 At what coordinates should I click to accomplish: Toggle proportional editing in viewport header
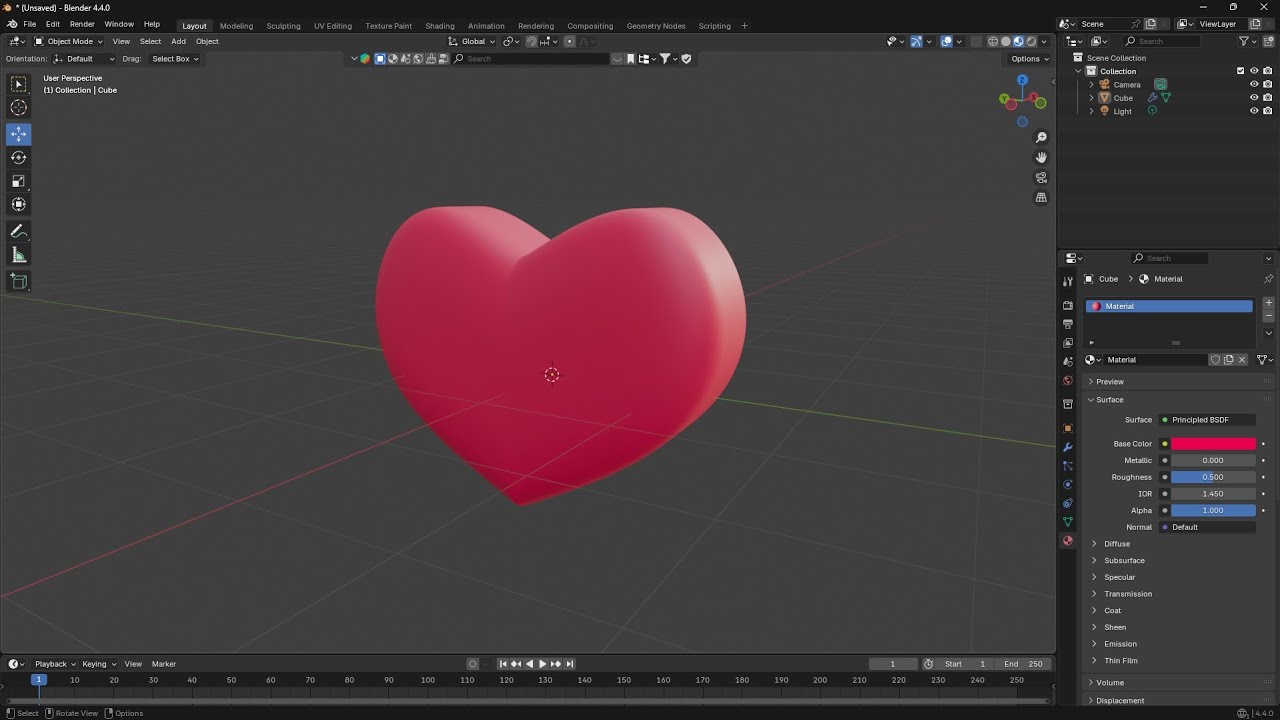pos(569,41)
